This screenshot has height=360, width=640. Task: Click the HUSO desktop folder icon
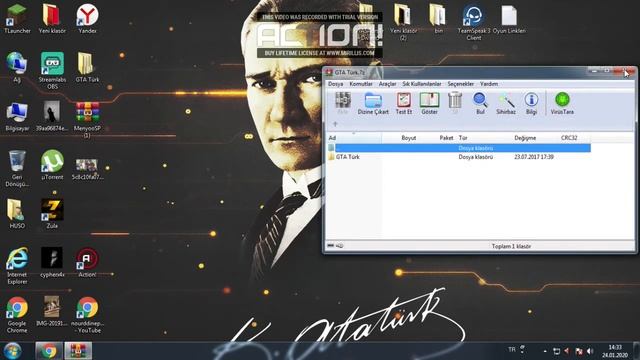point(17,213)
